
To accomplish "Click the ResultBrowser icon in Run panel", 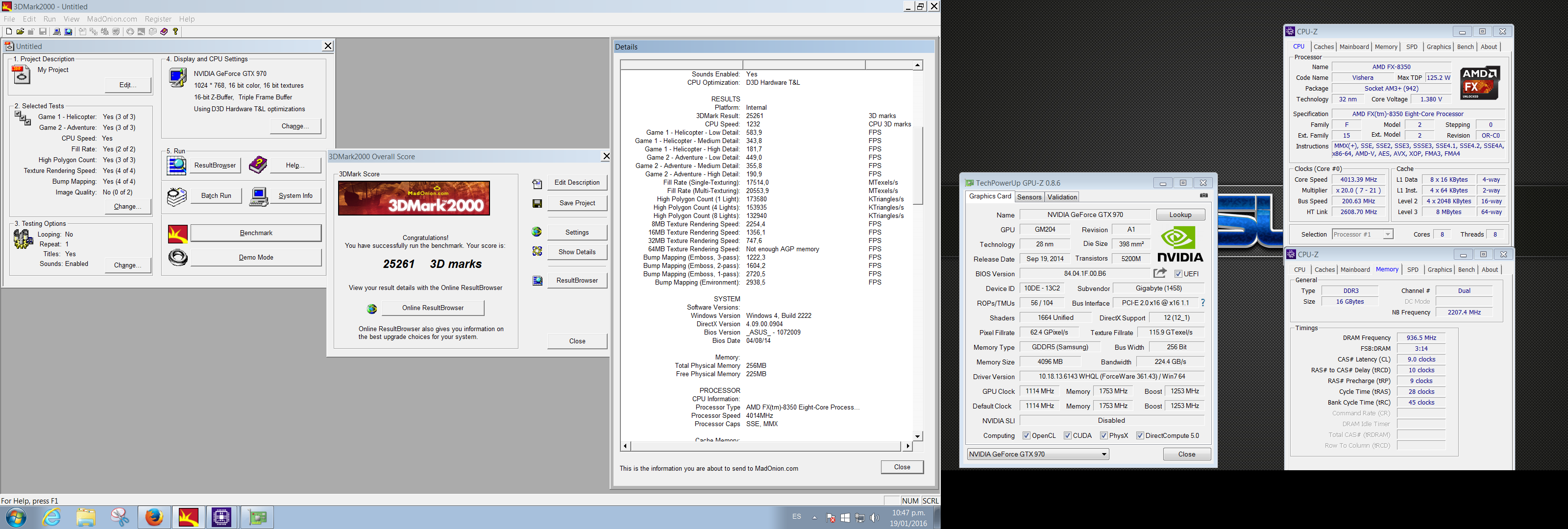I will pyautogui.click(x=176, y=166).
